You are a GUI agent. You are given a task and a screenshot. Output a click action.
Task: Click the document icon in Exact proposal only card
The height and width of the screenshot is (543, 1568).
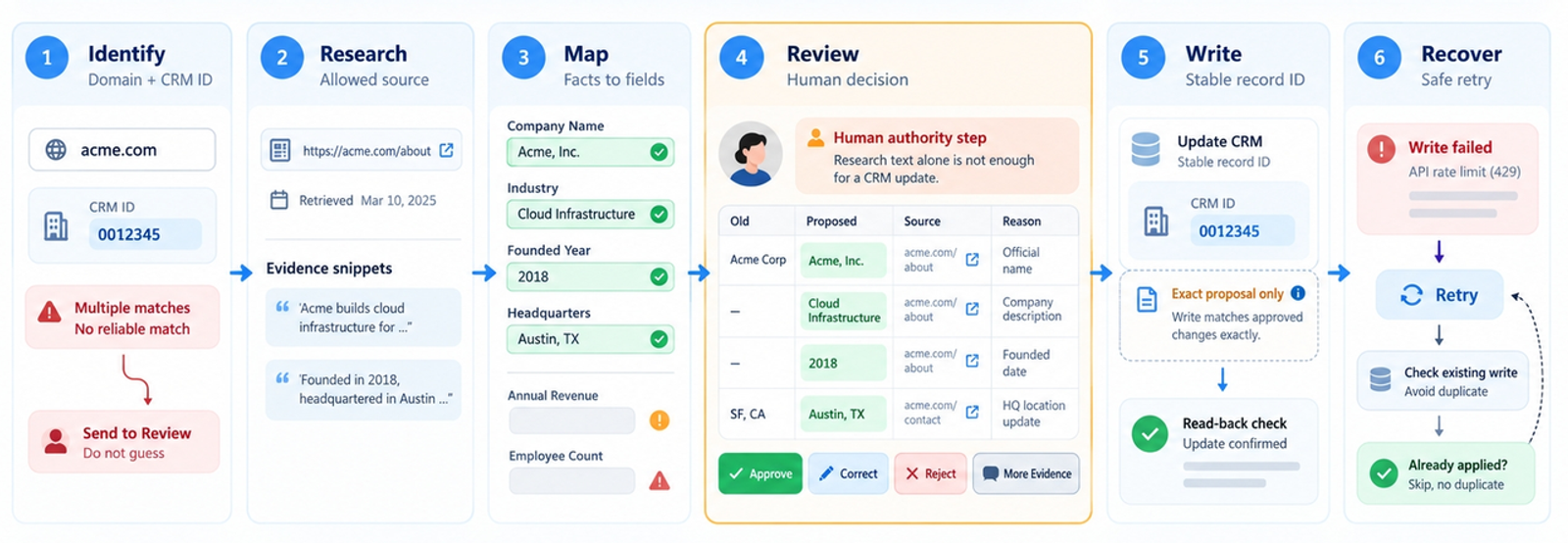point(1147,299)
